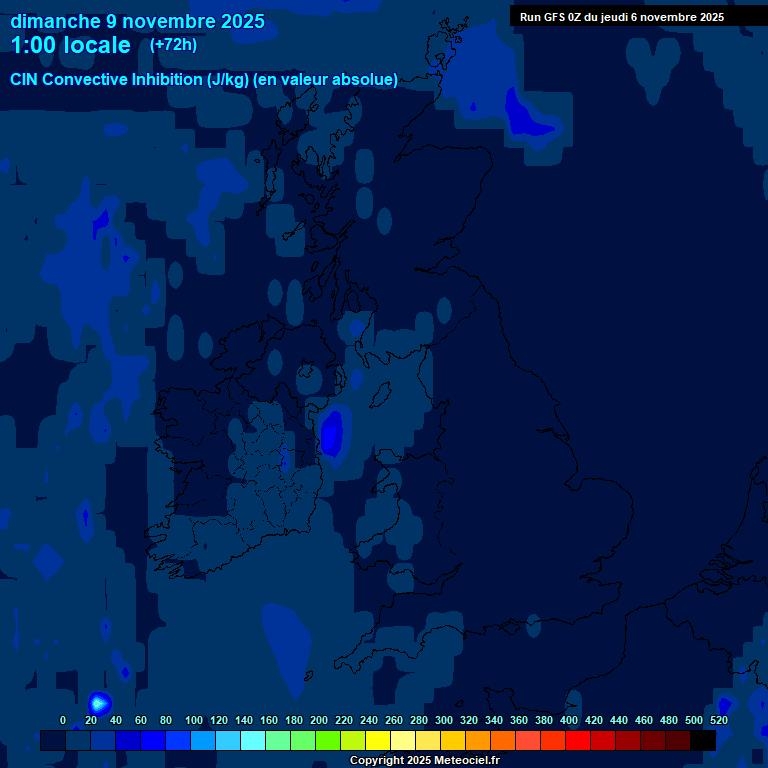Click the cyan legend swatch near 140
This screenshot has height=768, width=768.
pyautogui.click(x=253, y=740)
